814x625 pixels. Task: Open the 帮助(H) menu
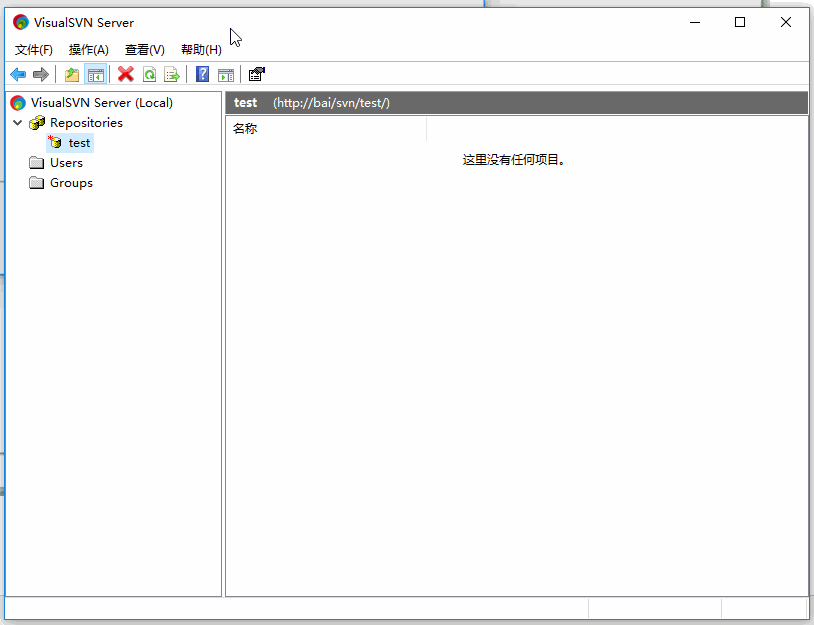pos(201,50)
